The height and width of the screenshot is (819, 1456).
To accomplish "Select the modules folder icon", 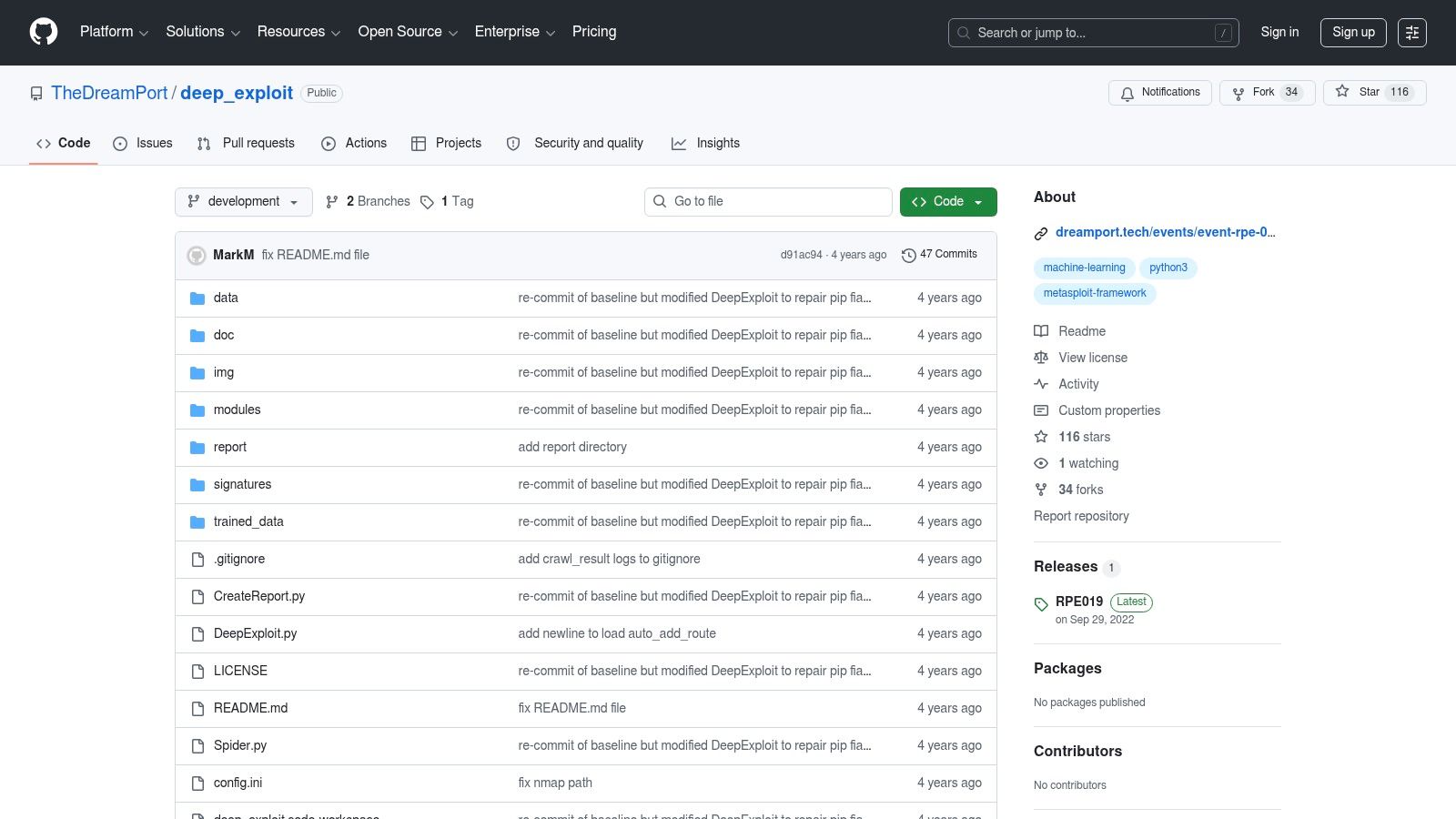I will pyautogui.click(x=197, y=410).
